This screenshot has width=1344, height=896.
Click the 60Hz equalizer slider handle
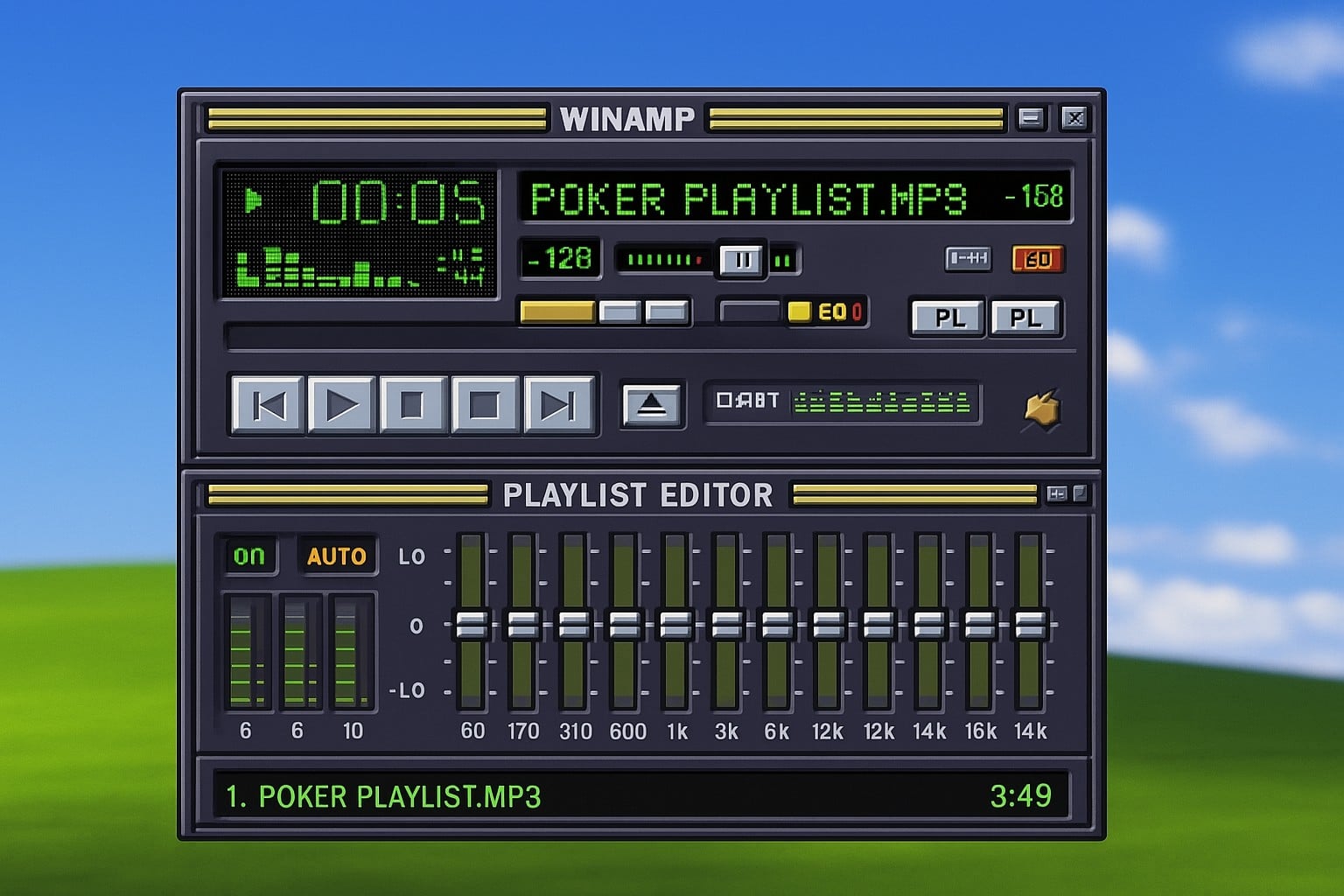tap(473, 626)
